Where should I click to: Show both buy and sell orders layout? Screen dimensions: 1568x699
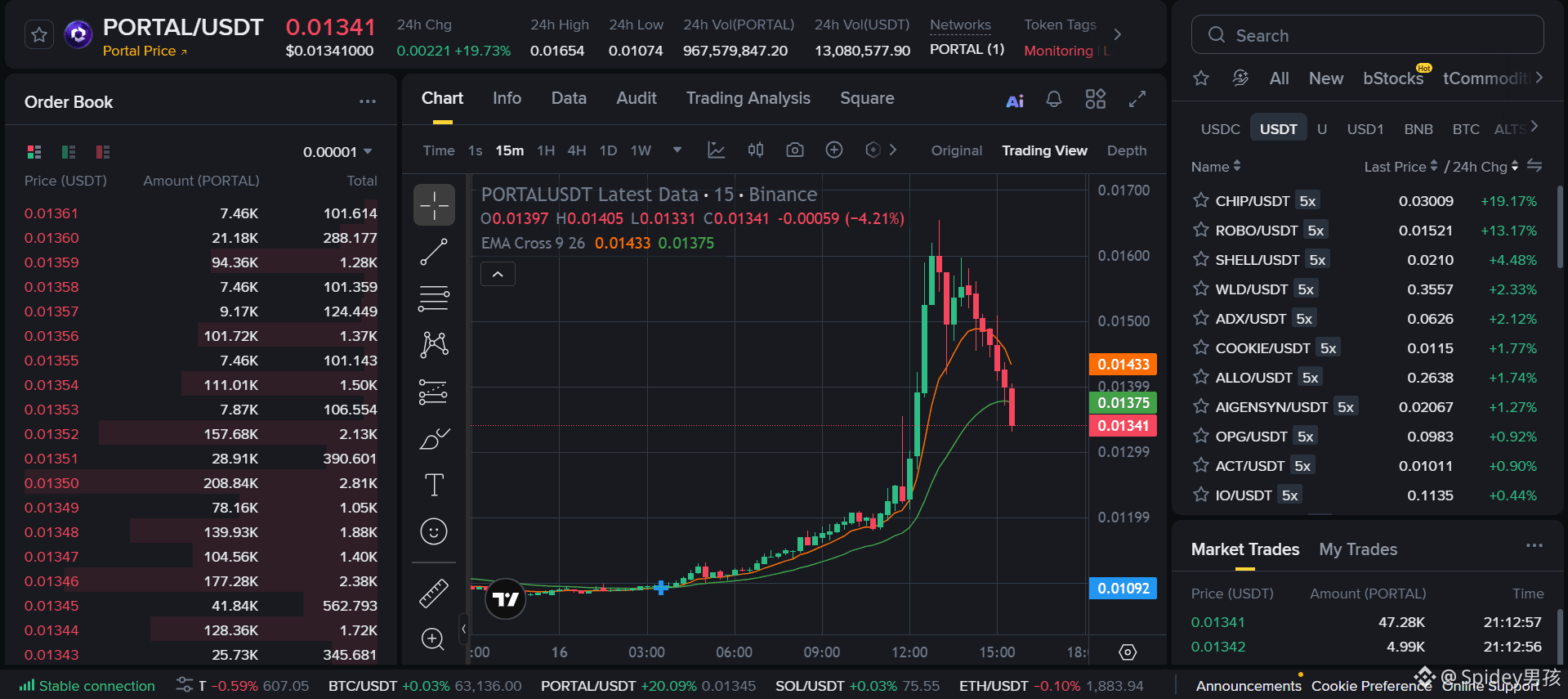click(34, 152)
